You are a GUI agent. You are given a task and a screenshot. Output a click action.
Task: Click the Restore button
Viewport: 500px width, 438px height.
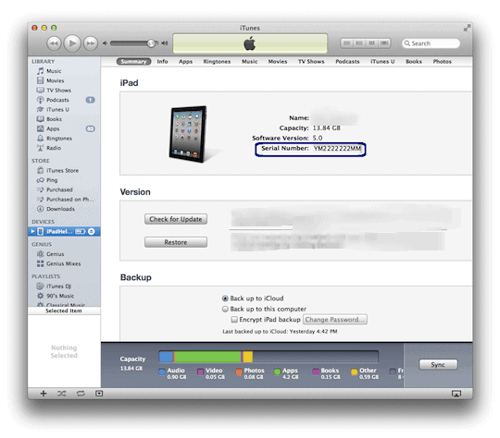point(176,242)
